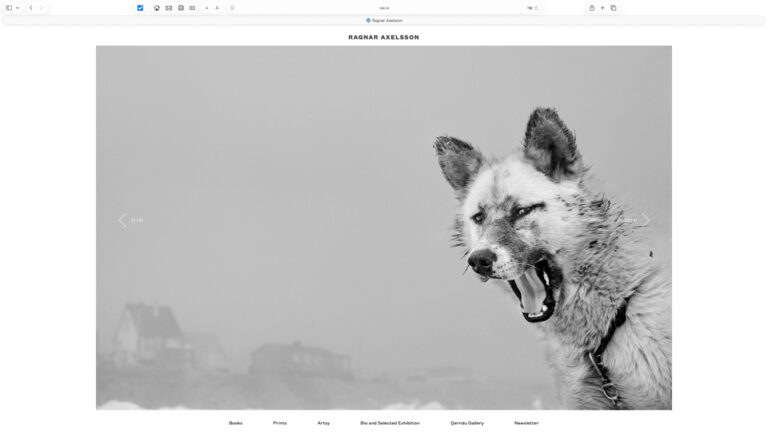Open the home page toolbar icon
The width and height of the screenshot is (768, 432).
pyautogui.click(x=156, y=8)
